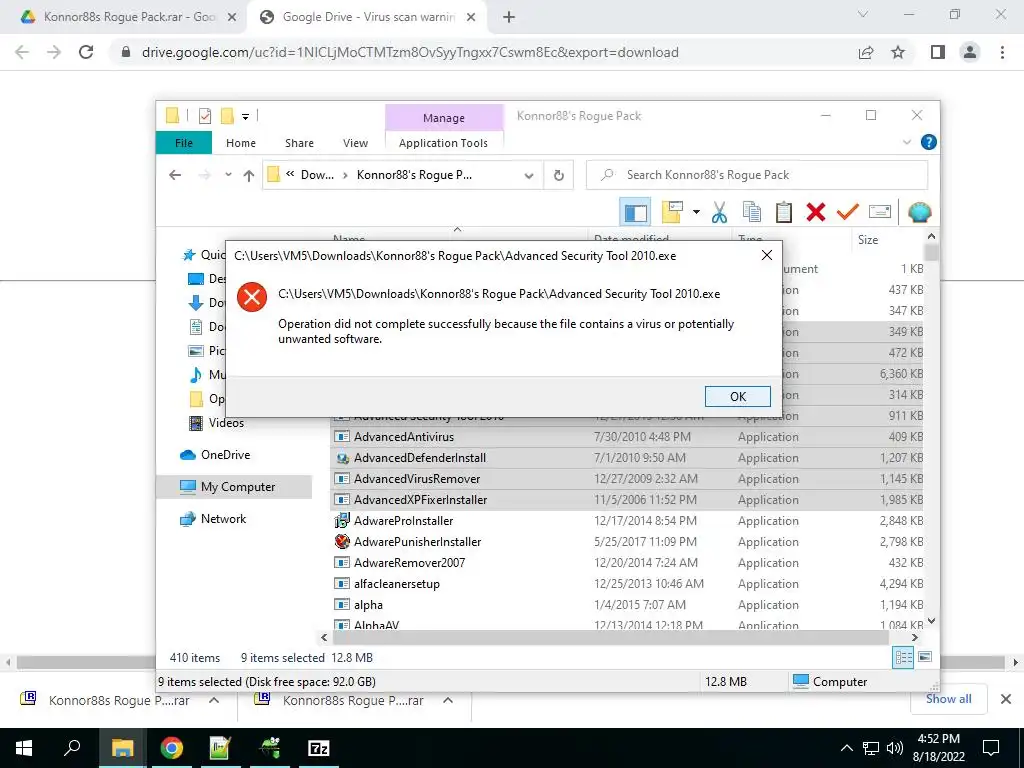Click the Search Konnor88's Rogue Pack field
Image resolution: width=1024 pixels, height=768 pixels.
[x=757, y=175]
